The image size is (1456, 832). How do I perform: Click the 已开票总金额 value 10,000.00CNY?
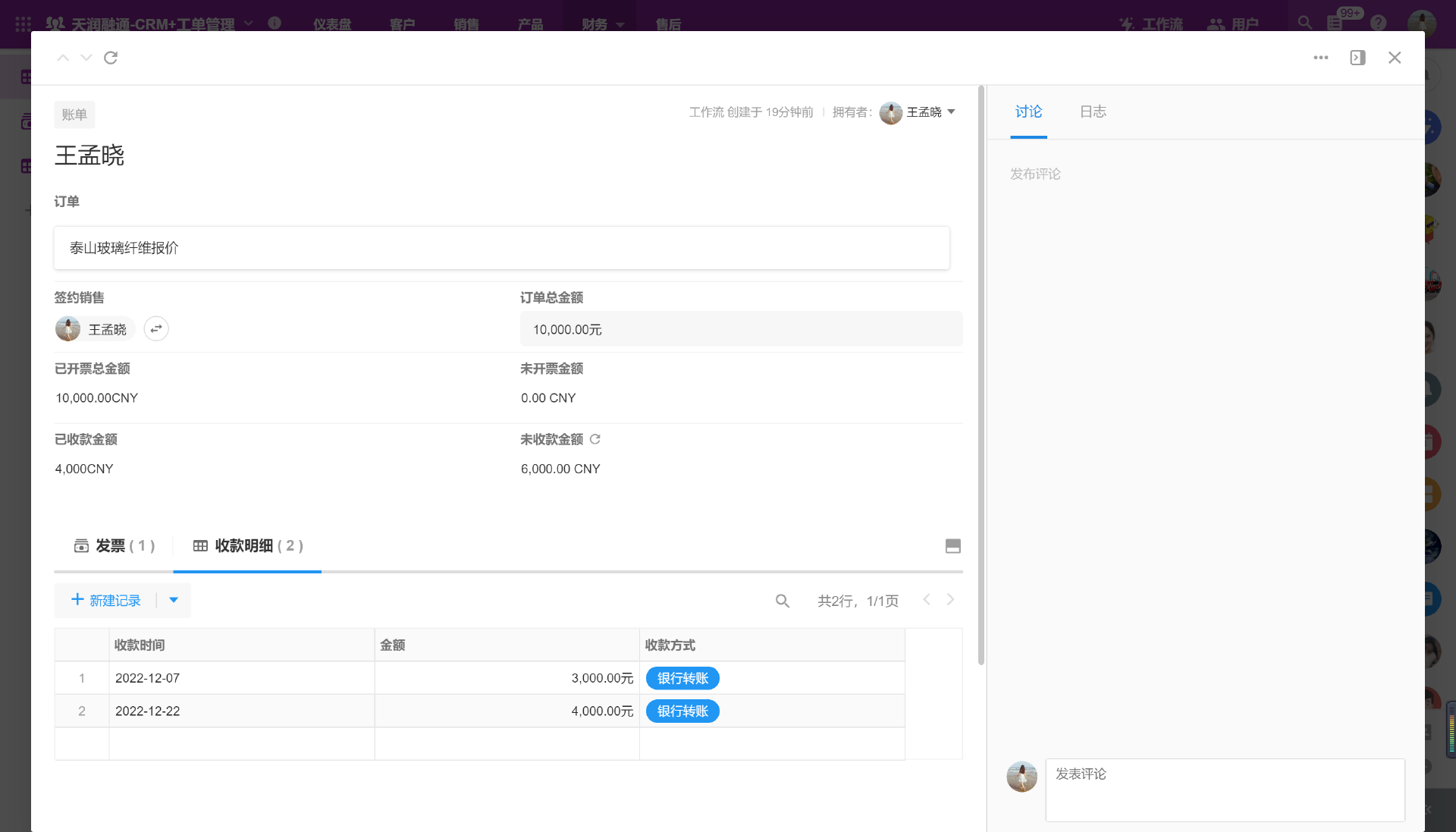click(x=96, y=398)
